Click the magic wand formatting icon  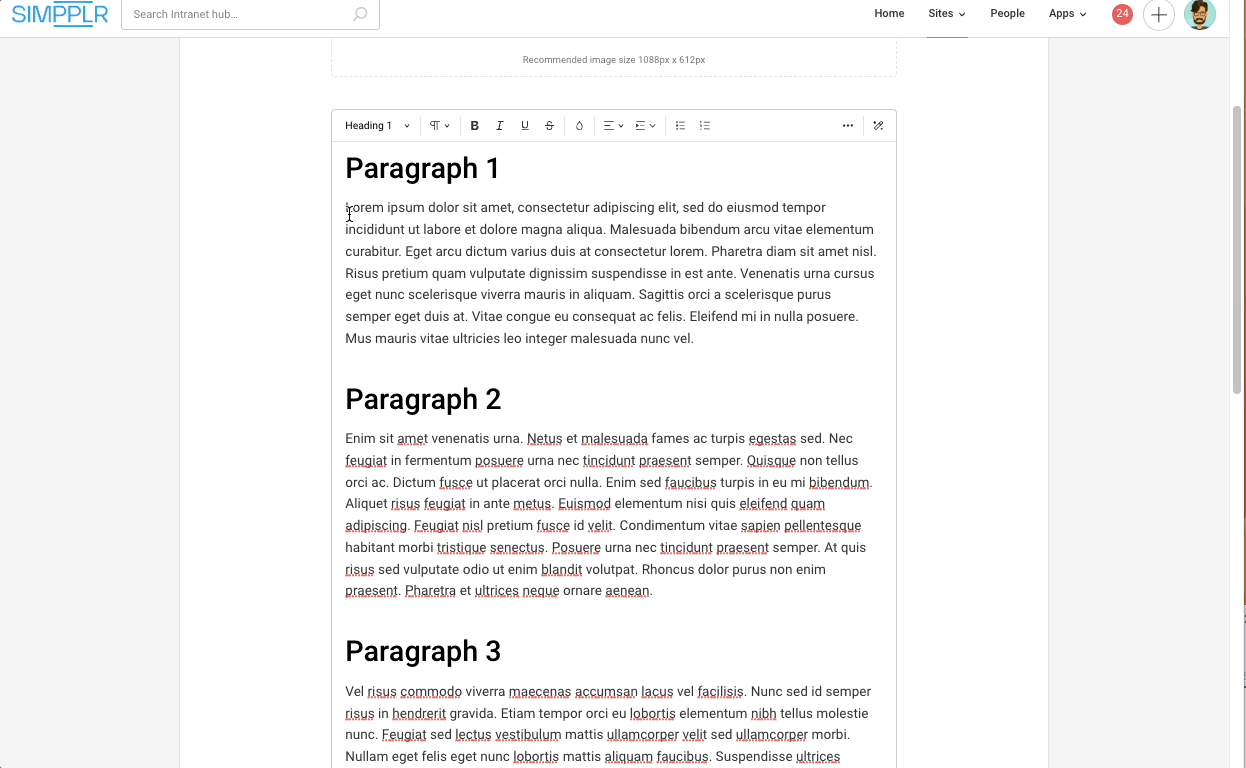tap(878, 126)
